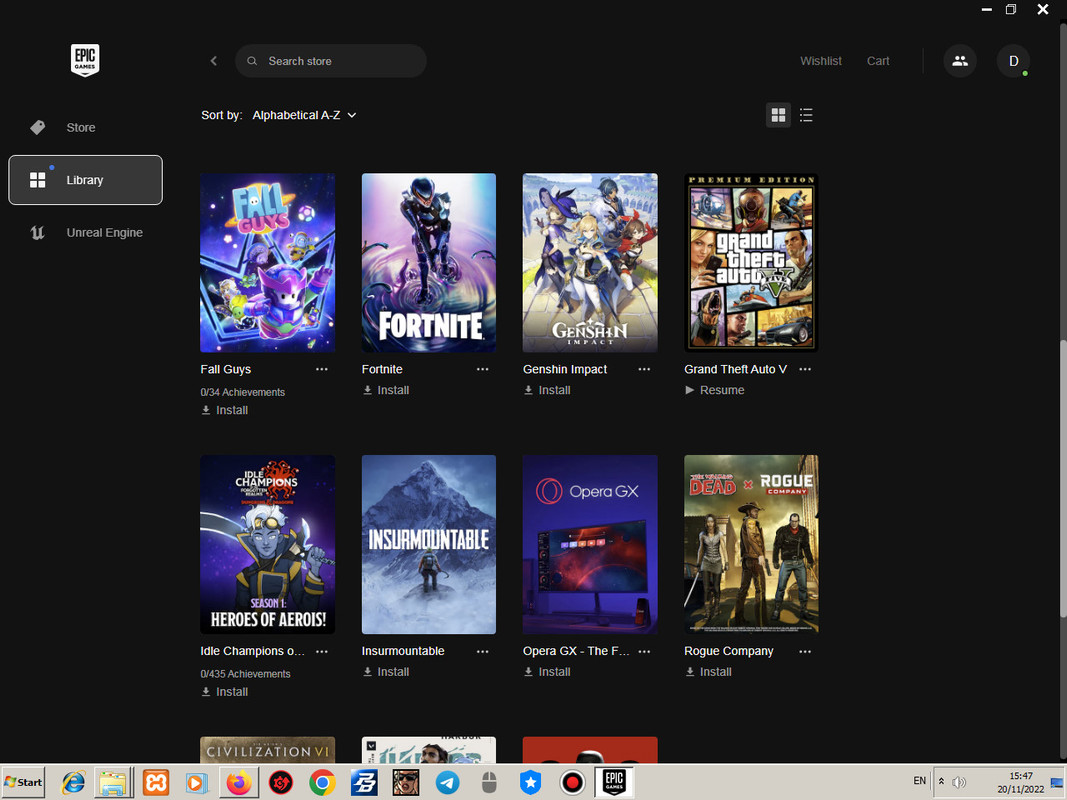
Task: Install Idle Champions
Action: point(225,692)
